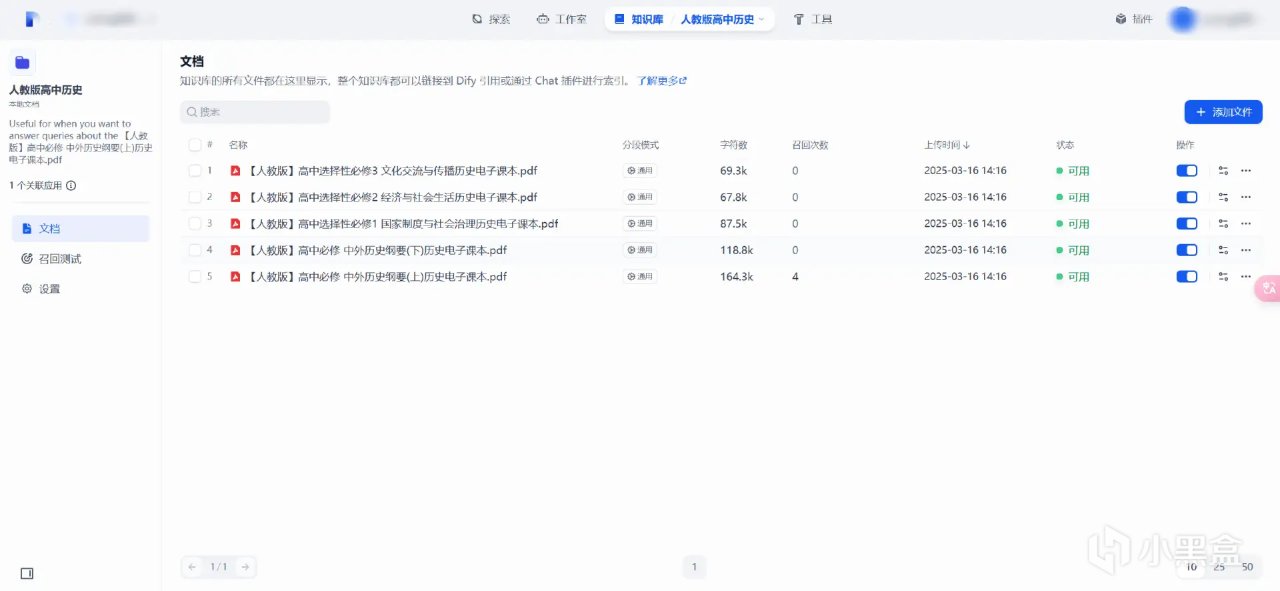This screenshot has height=591, width=1280.
Task: Open 中外历史纲要(下) document name
Action: point(377,250)
